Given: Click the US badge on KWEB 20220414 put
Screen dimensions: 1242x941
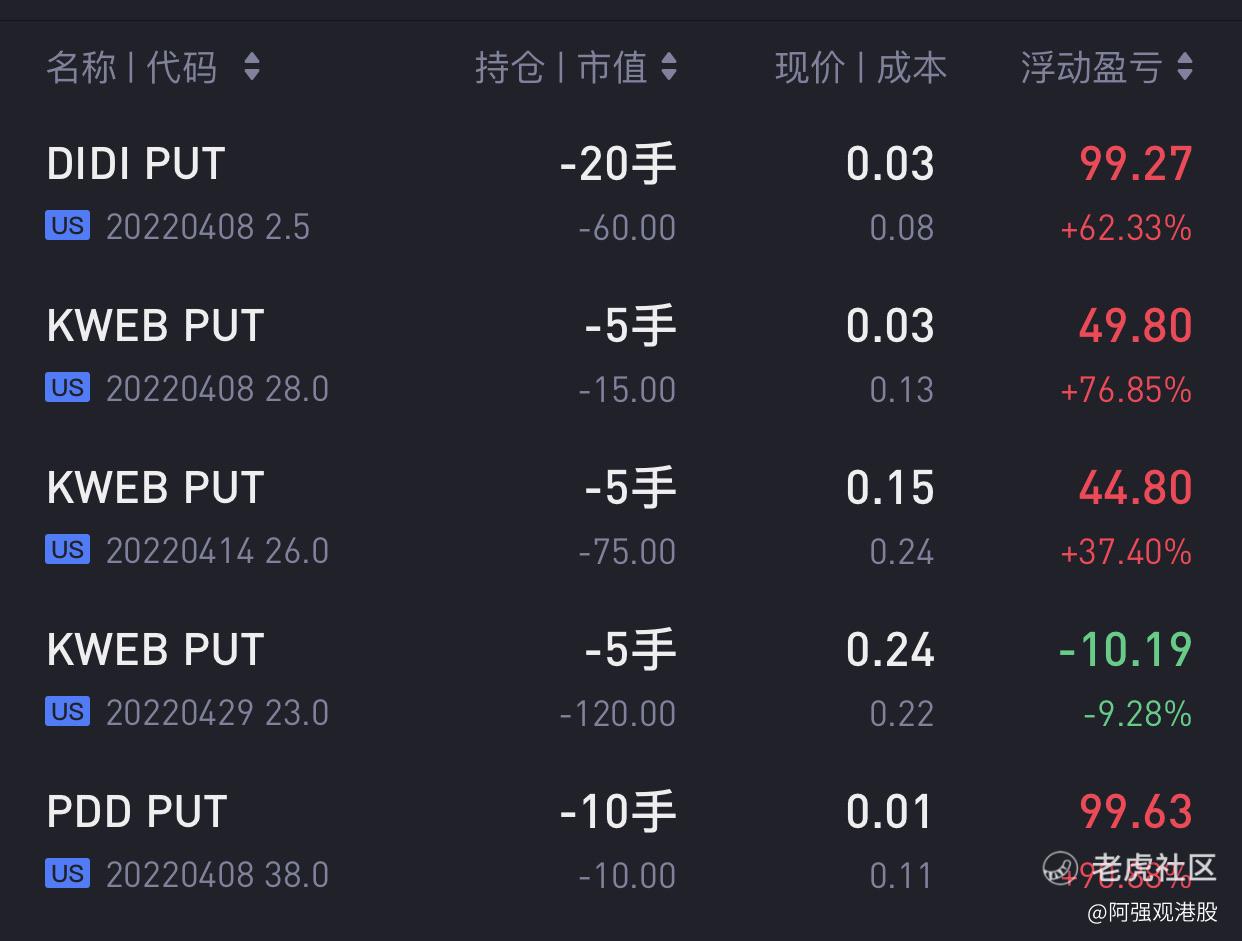Looking at the screenshot, I should coord(67,550).
